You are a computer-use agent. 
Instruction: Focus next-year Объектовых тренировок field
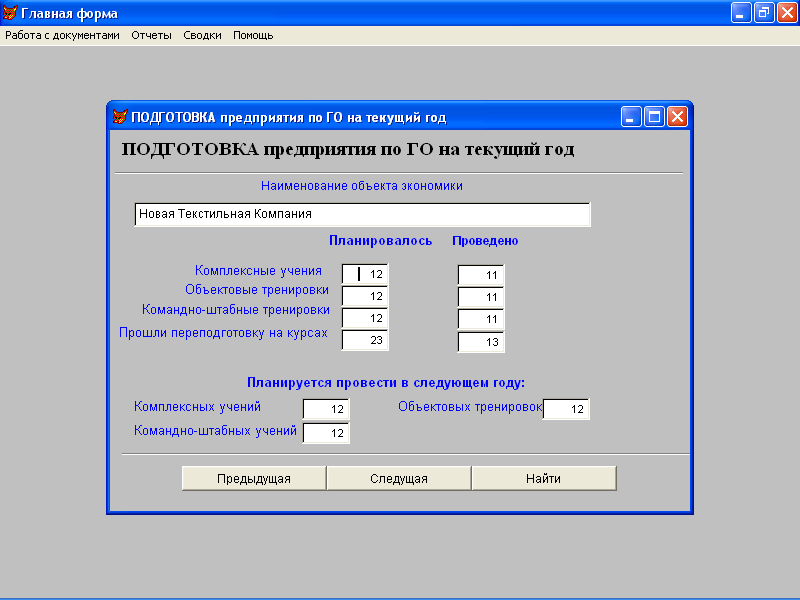point(566,409)
